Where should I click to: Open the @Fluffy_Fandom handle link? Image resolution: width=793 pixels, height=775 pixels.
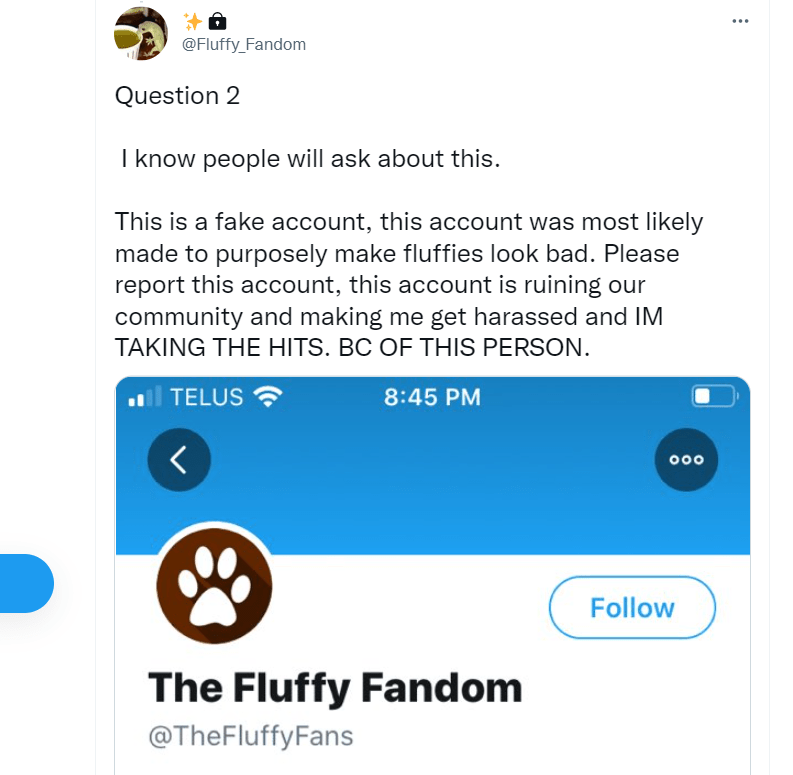coord(243,44)
